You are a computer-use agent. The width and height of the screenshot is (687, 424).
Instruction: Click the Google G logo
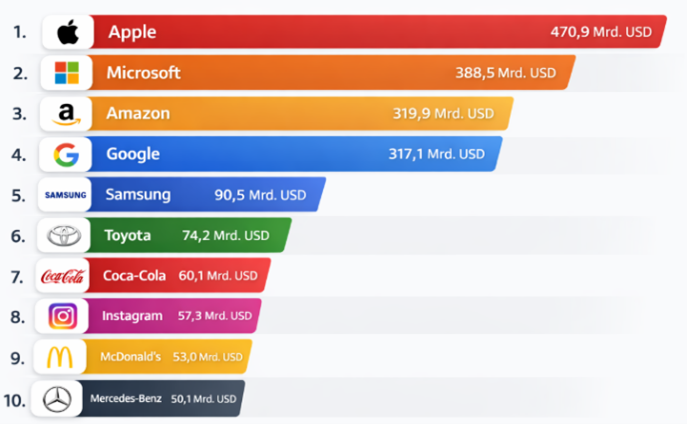(x=66, y=154)
